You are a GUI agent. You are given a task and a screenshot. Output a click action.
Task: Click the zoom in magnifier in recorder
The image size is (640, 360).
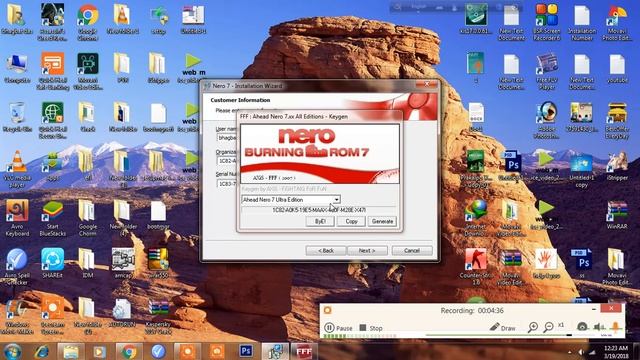pyautogui.click(x=533, y=327)
